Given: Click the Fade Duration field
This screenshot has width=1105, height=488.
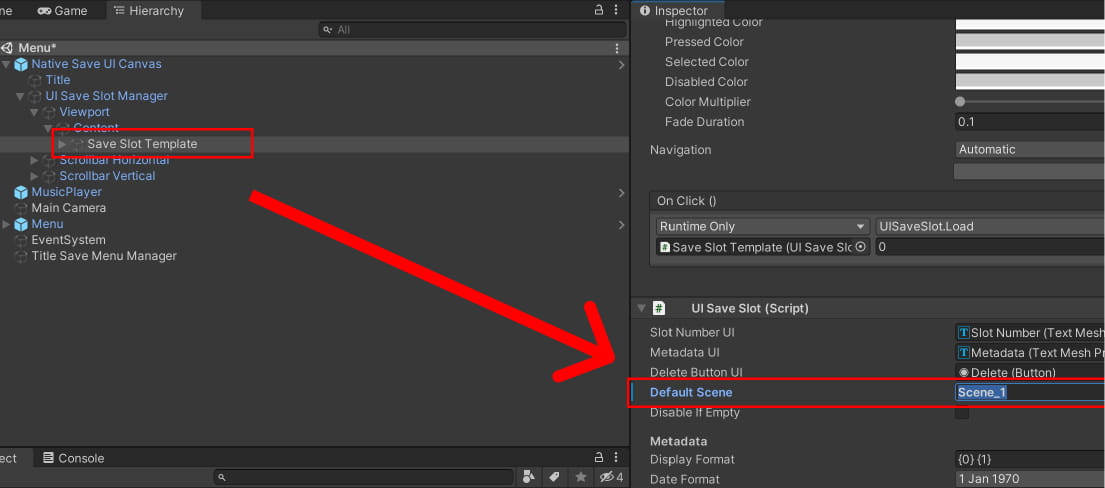Looking at the screenshot, I should 1030,121.
